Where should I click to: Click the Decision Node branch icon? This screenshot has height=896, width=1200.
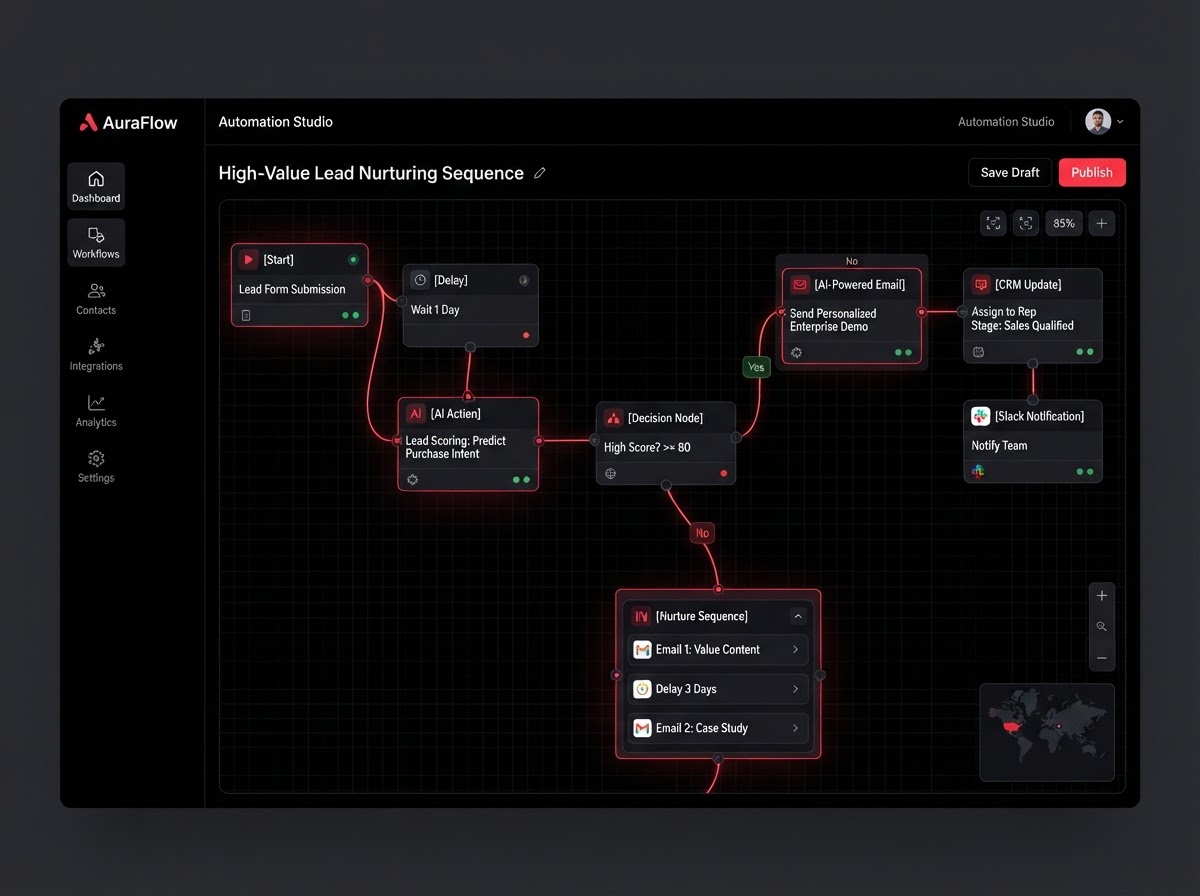coord(614,418)
